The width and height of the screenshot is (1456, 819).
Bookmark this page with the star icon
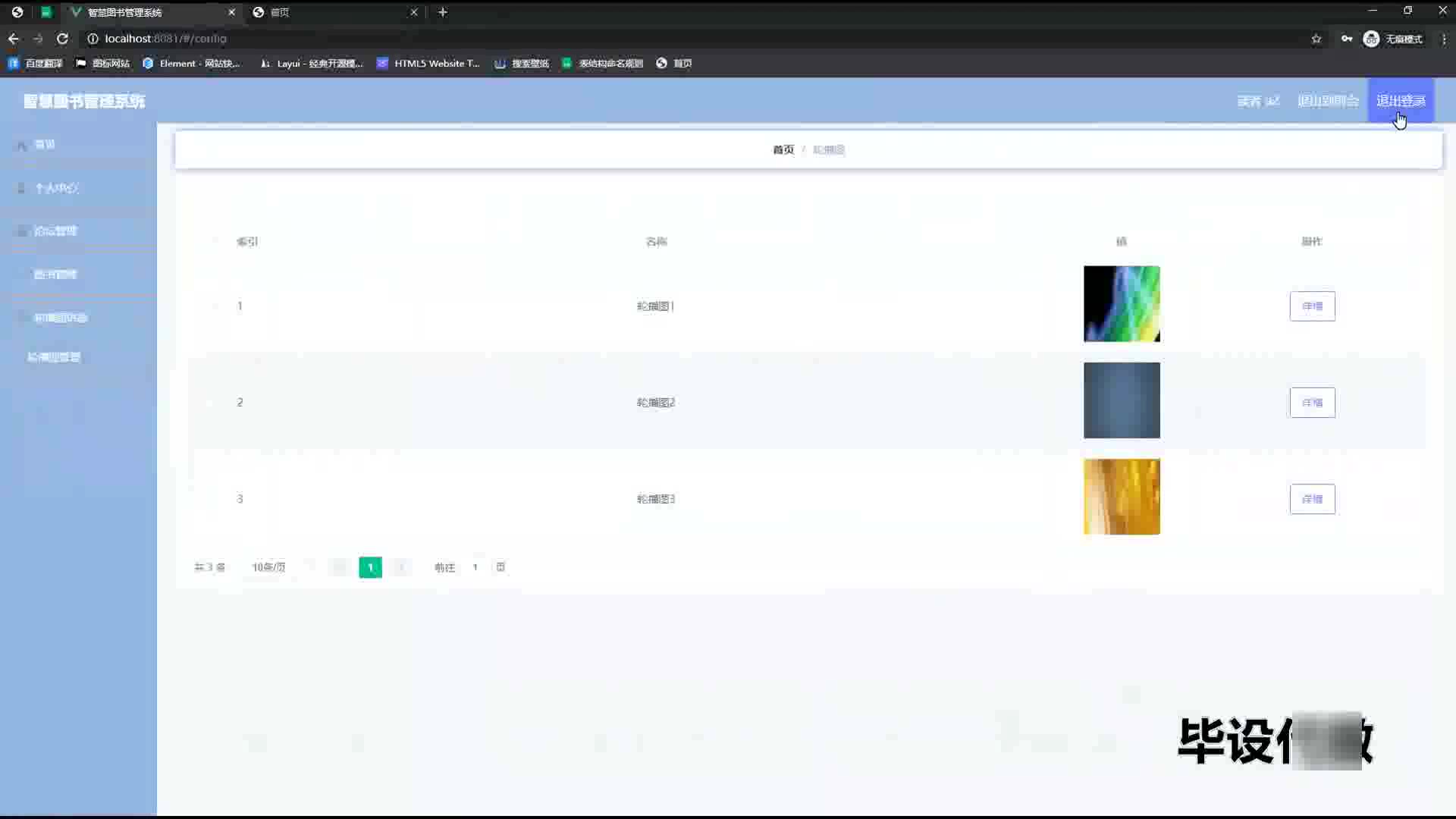click(x=1316, y=39)
